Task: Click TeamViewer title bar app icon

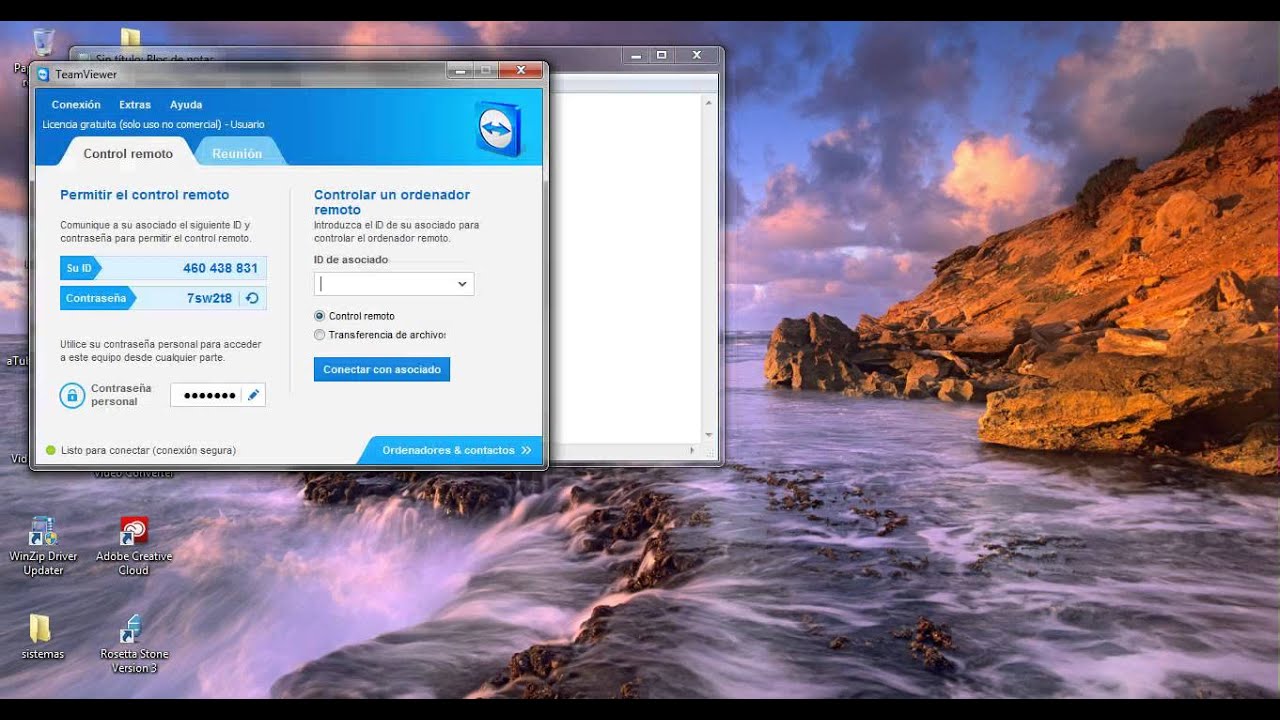Action: [43, 74]
